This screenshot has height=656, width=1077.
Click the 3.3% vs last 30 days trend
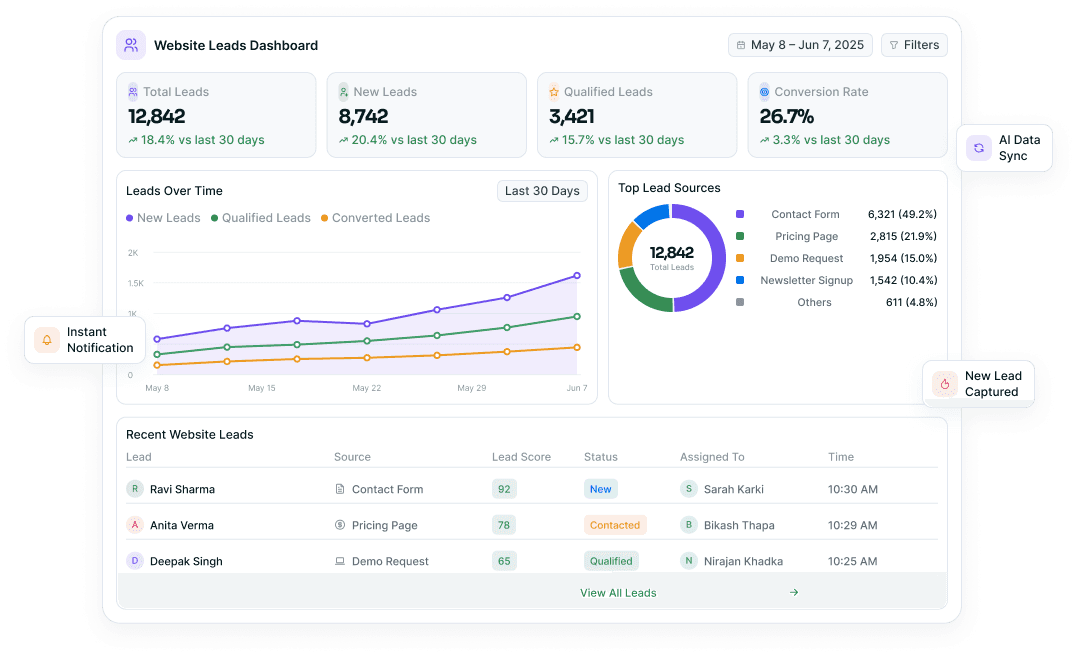click(x=825, y=140)
